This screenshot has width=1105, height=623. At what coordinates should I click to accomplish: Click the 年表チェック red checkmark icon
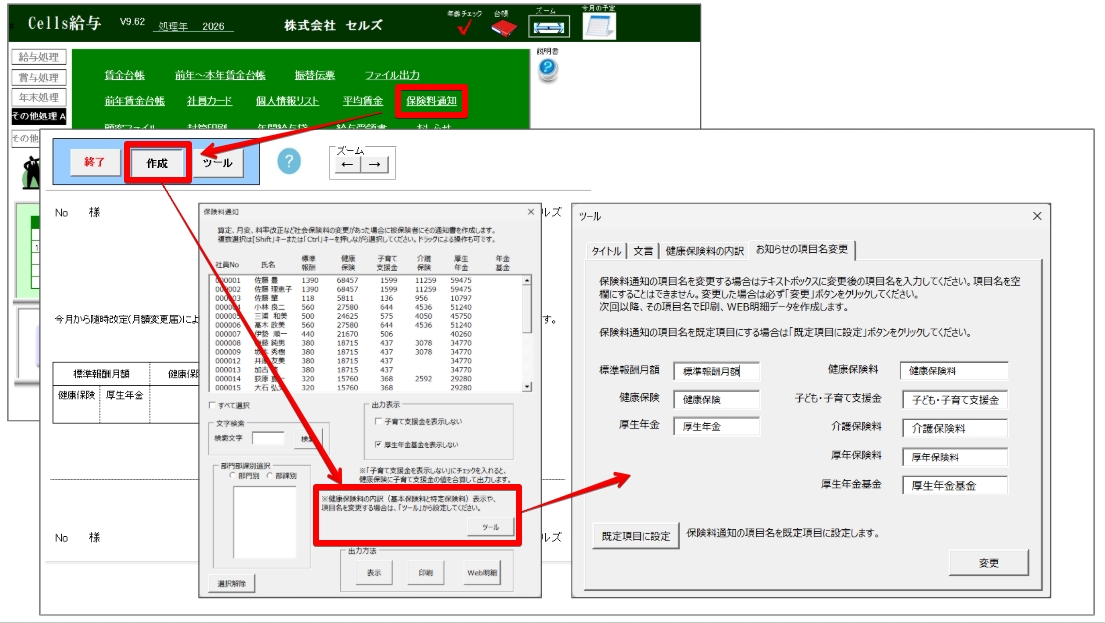coord(464,27)
